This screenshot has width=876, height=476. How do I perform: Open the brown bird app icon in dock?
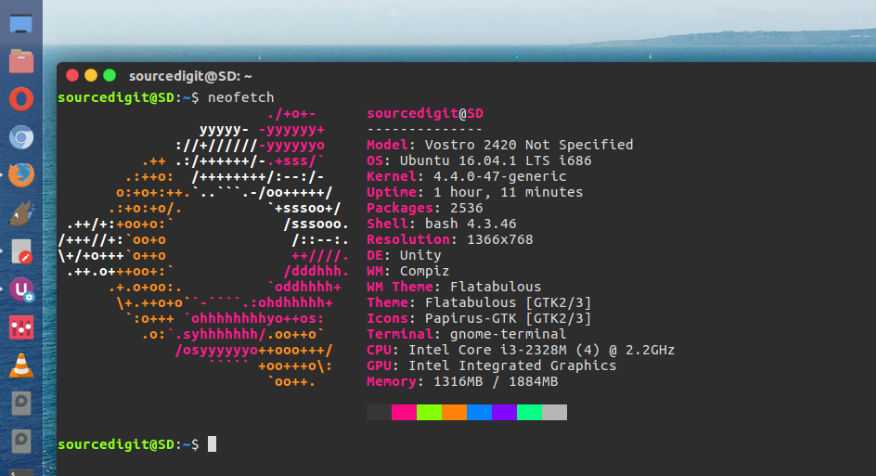click(x=21, y=213)
